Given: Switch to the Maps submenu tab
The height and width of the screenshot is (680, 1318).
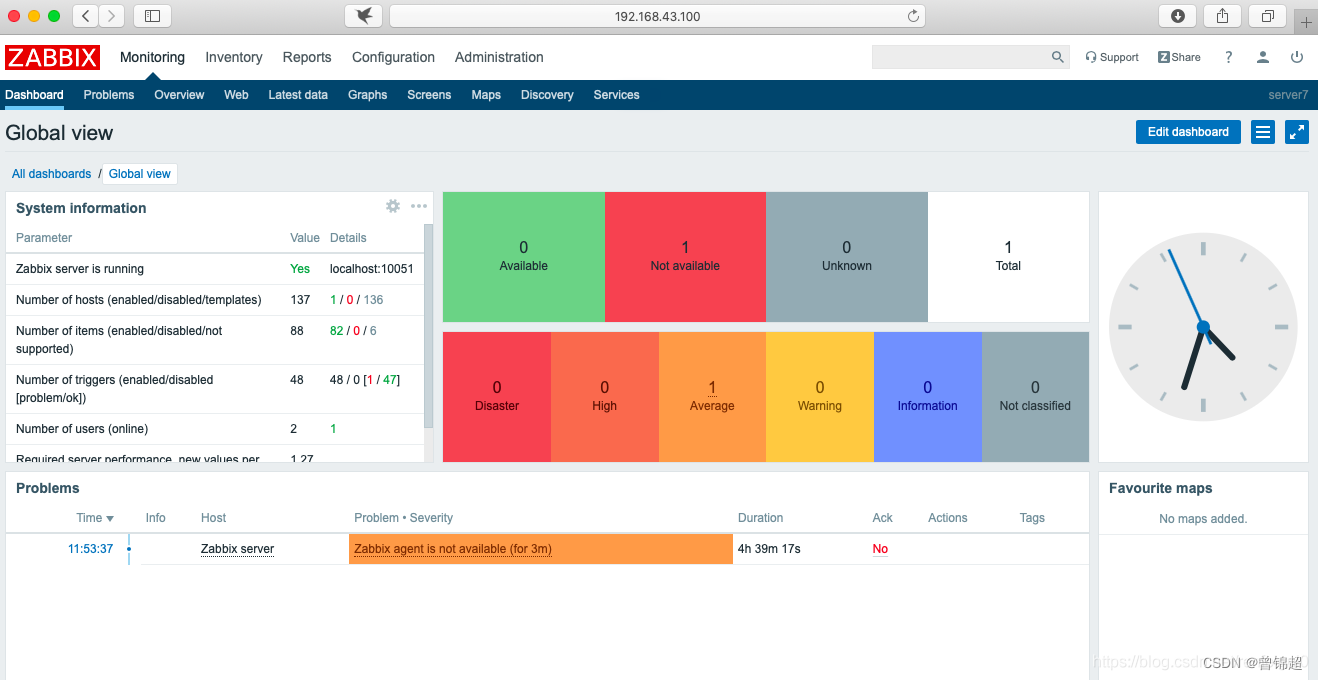Looking at the screenshot, I should coord(486,95).
